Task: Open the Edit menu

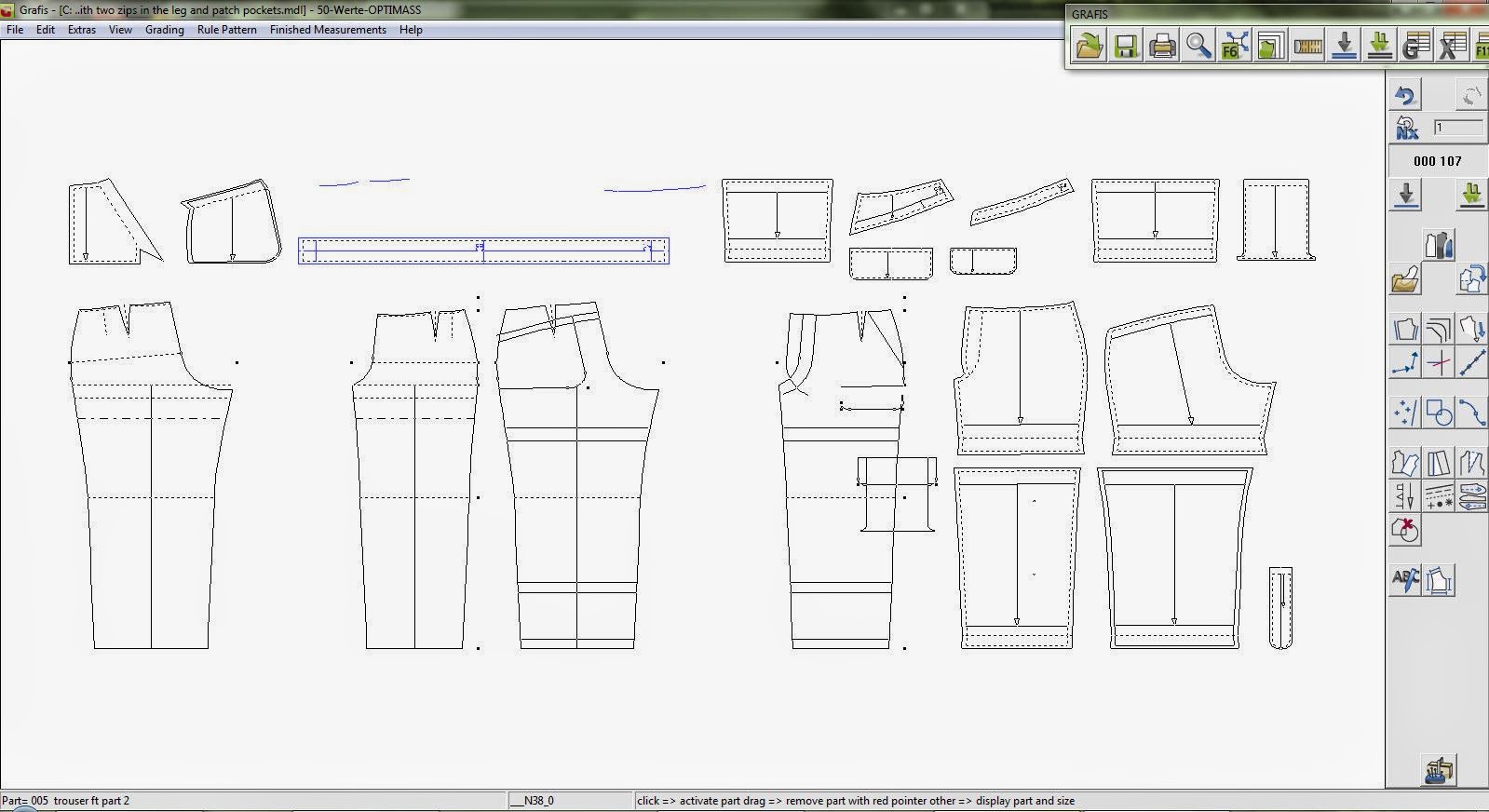Action: pos(46,30)
